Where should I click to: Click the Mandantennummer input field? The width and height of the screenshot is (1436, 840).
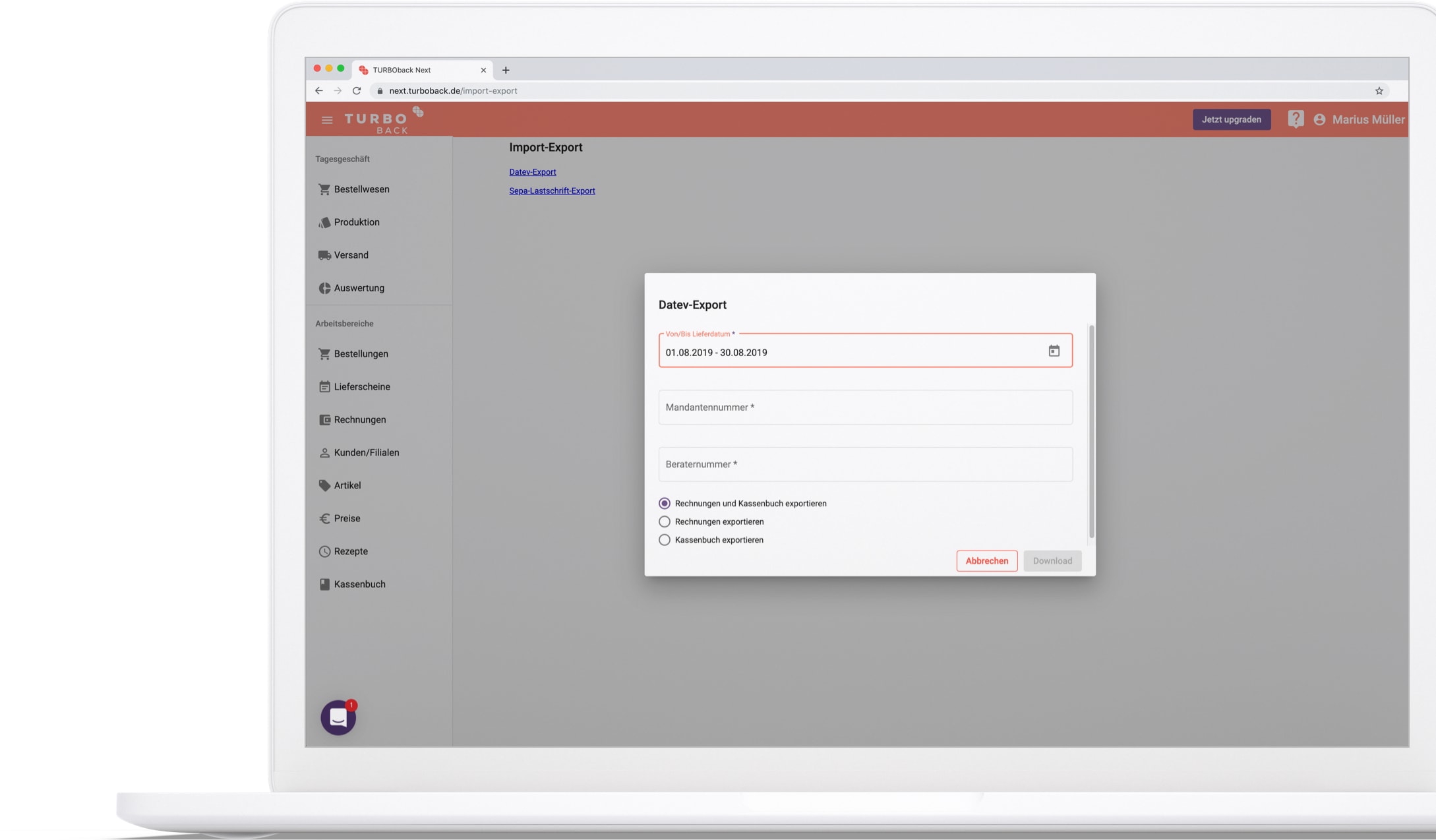[865, 407]
